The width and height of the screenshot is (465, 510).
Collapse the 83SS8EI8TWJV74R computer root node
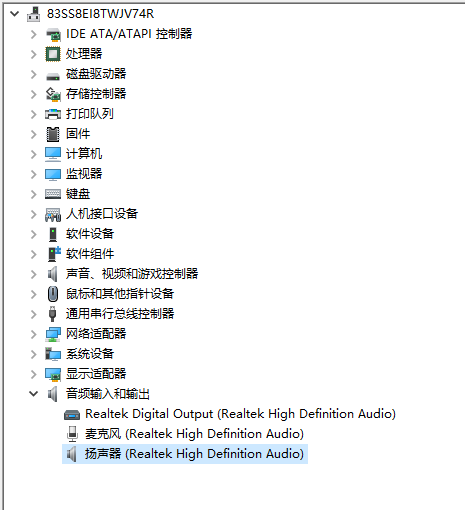coord(14,14)
